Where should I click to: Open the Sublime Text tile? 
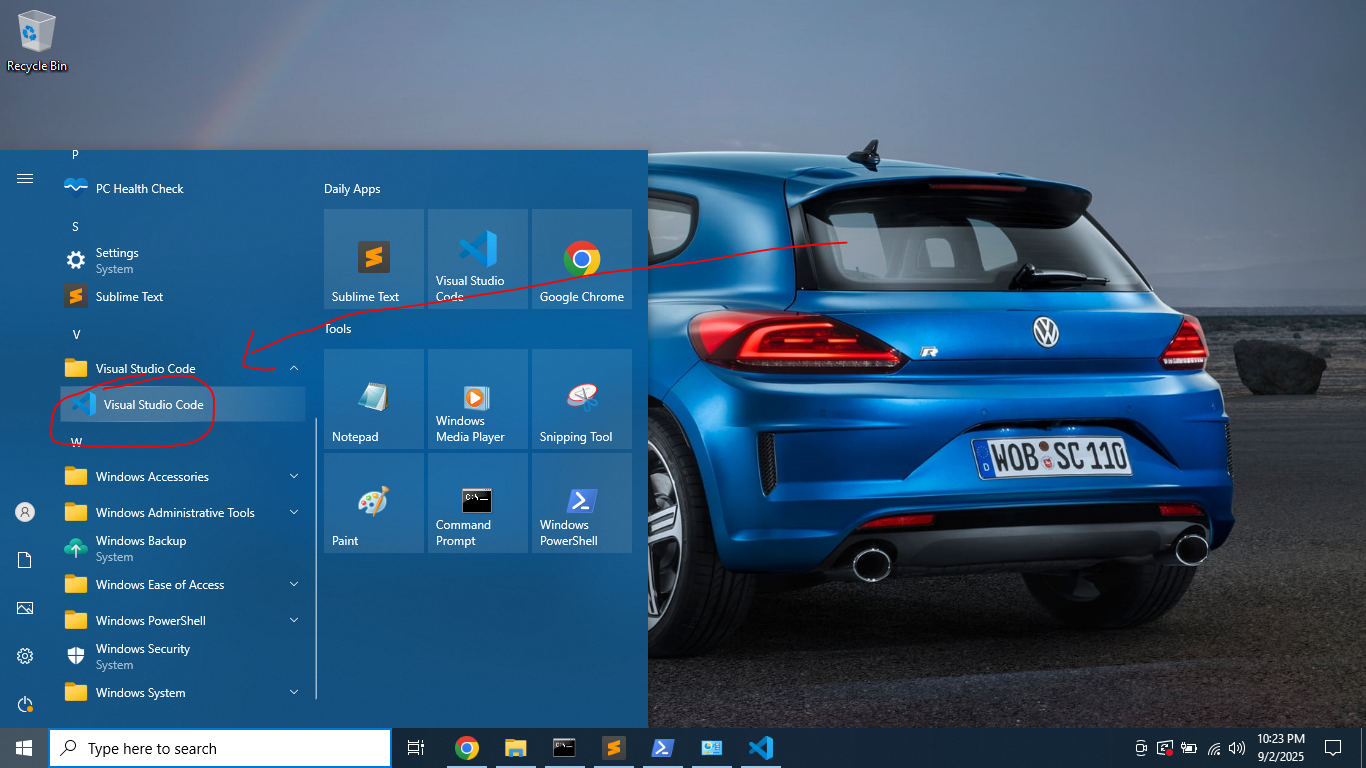click(x=373, y=259)
